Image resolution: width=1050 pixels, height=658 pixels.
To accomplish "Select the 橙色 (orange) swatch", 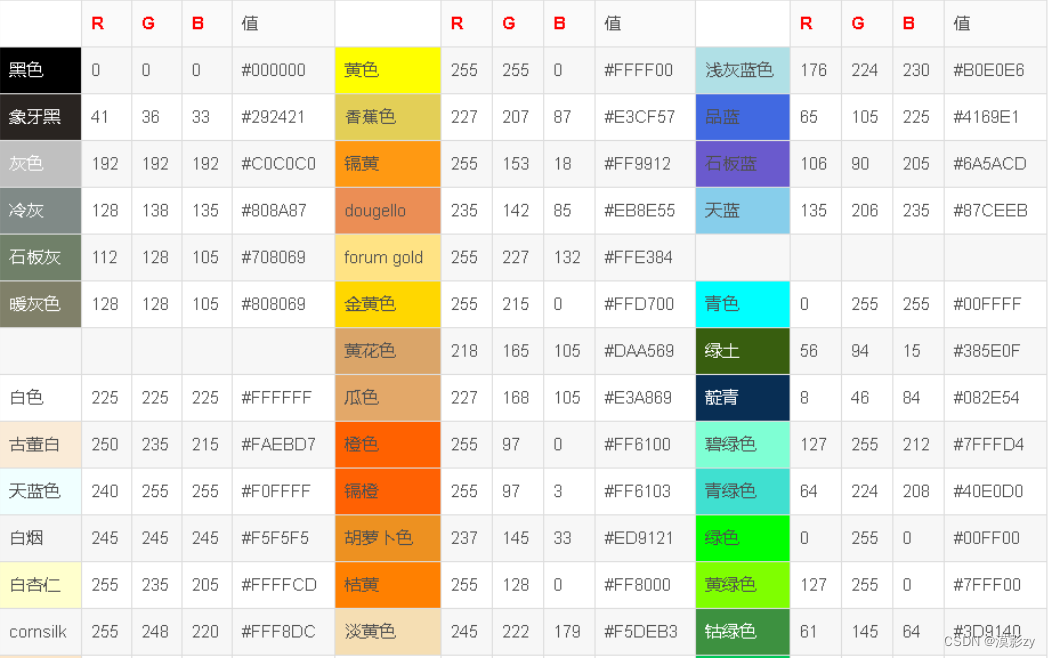I will pyautogui.click(x=387, y=444).
